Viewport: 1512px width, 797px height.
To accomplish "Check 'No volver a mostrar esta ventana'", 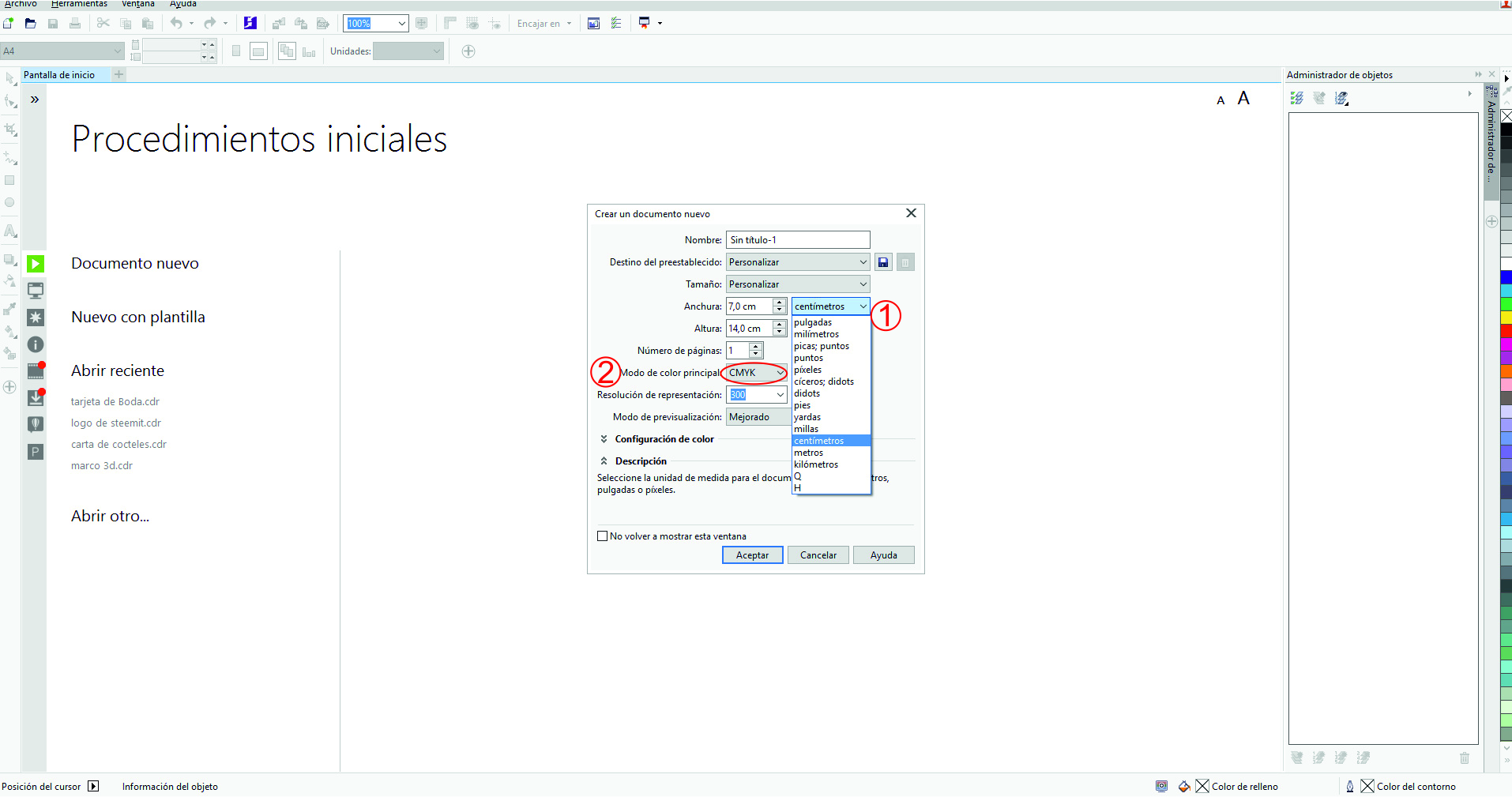I will (603, 536).
